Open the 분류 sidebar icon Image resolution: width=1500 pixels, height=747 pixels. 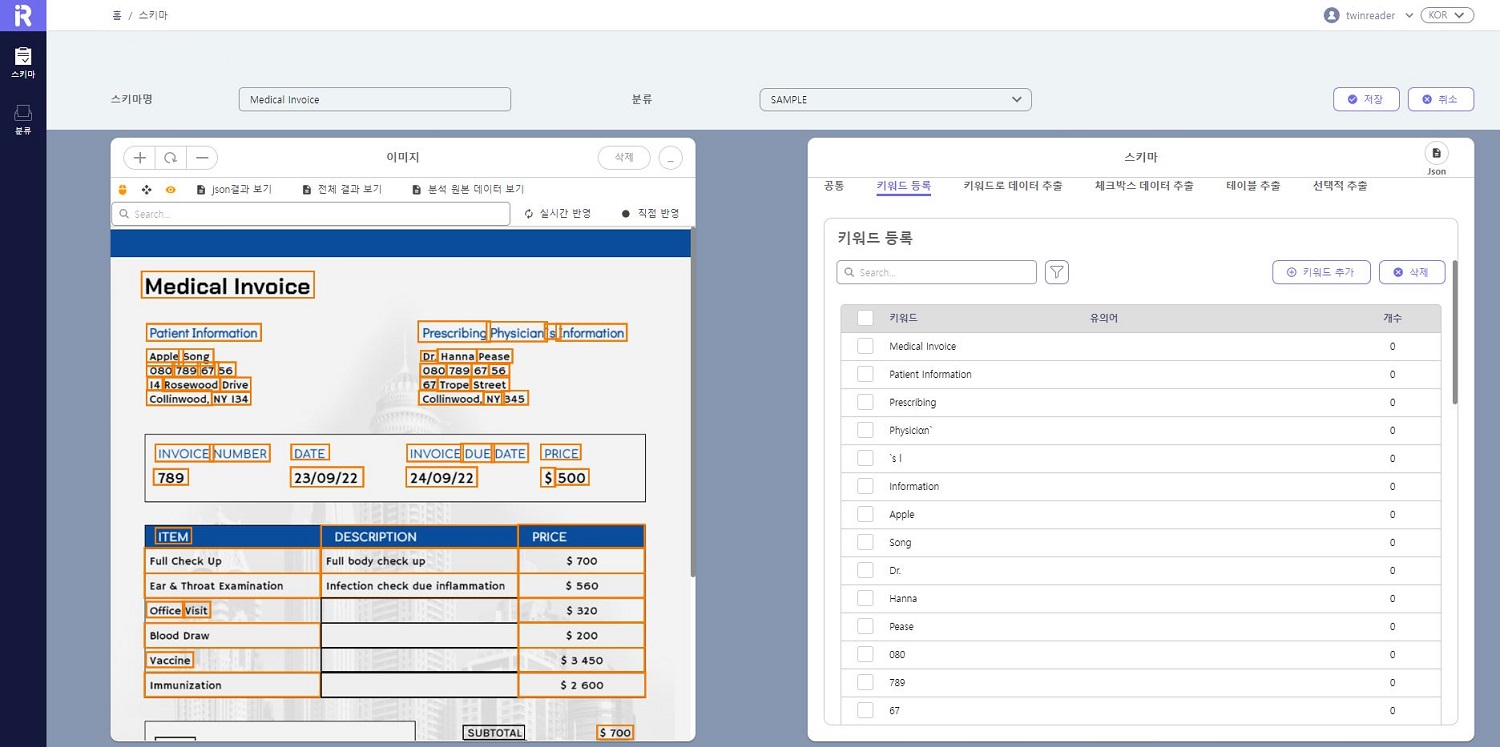(23, 119)
